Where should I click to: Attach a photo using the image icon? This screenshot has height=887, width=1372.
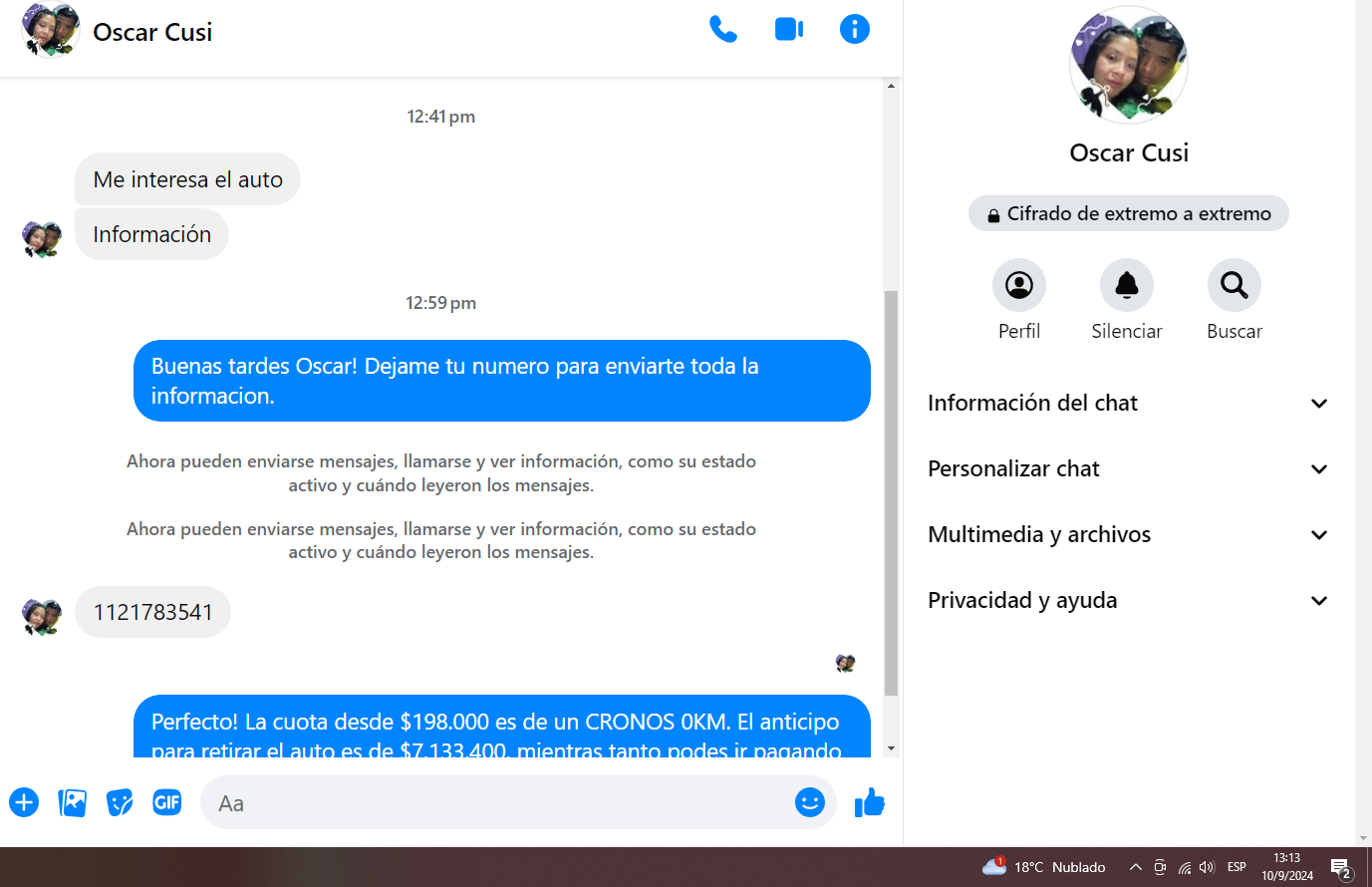click(x=72, y=802)
